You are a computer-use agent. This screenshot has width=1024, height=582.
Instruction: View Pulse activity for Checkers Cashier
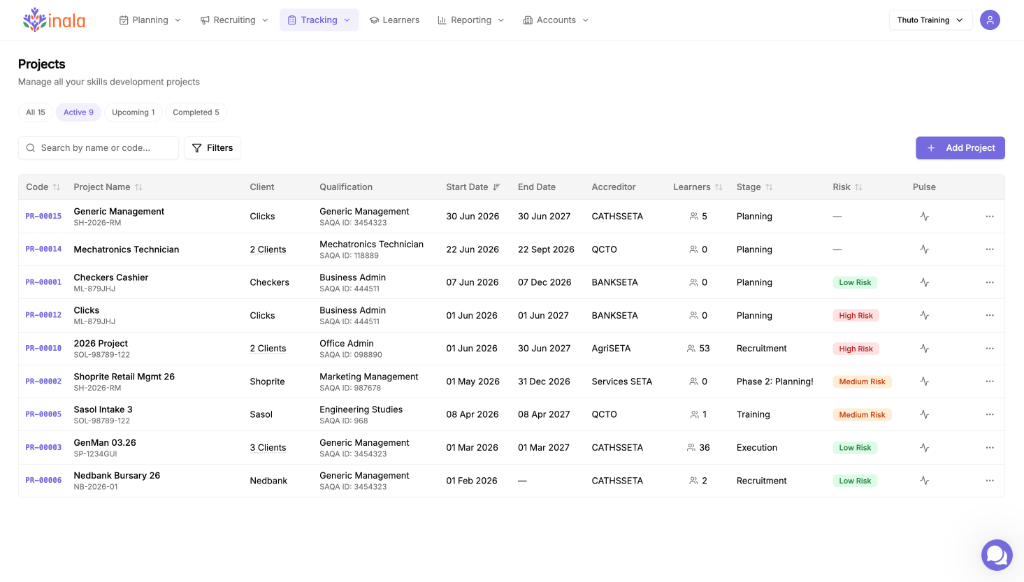[924, 282]
